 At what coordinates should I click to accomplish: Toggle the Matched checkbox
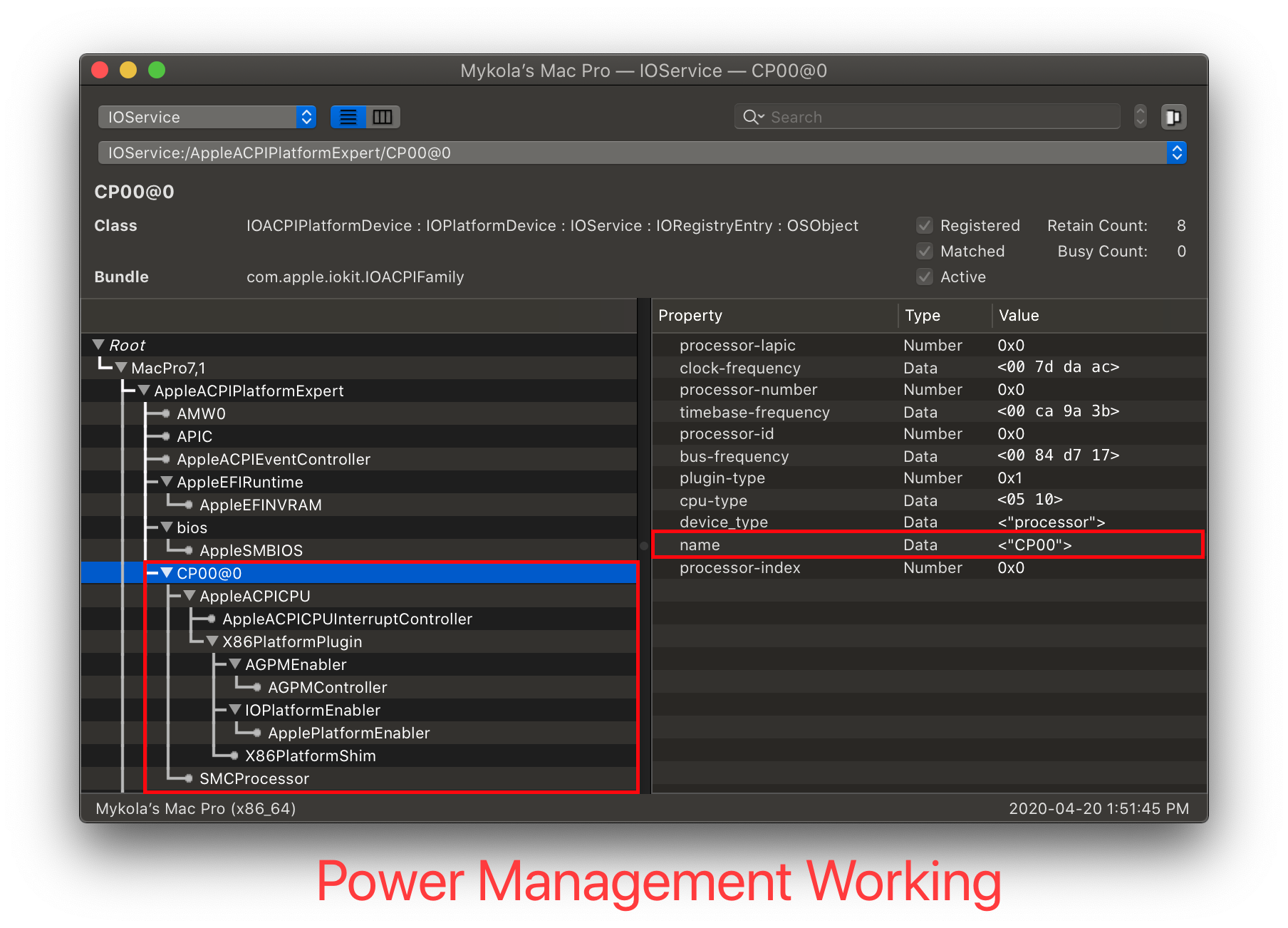(925, 252)
